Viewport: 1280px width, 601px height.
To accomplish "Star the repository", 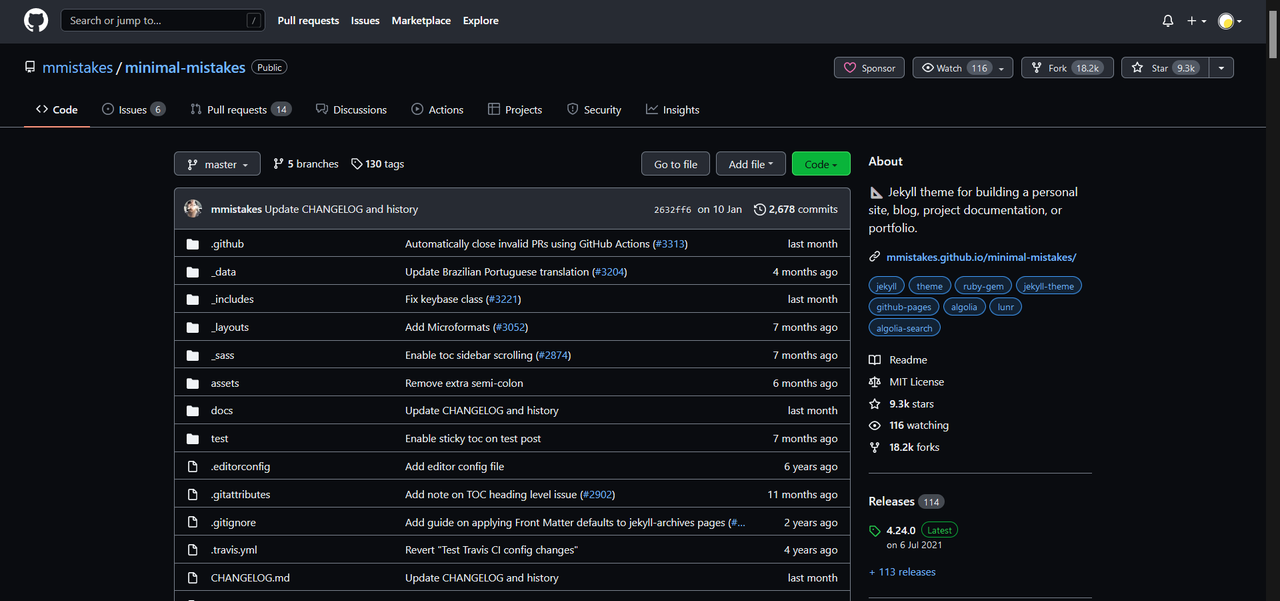I will coord(1164,68).
